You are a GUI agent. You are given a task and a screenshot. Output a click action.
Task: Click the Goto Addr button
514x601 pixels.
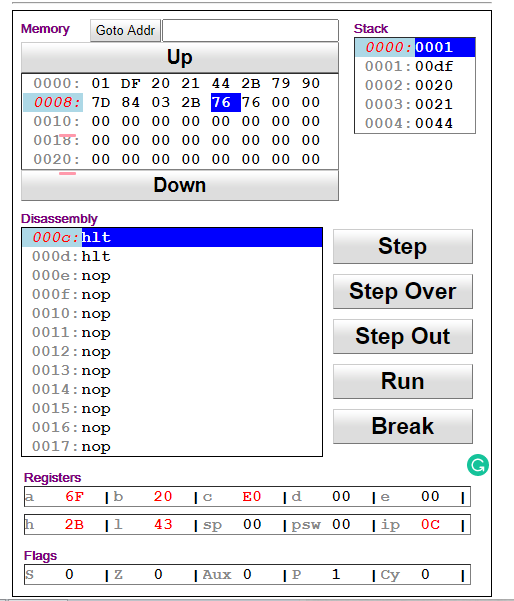125,30
